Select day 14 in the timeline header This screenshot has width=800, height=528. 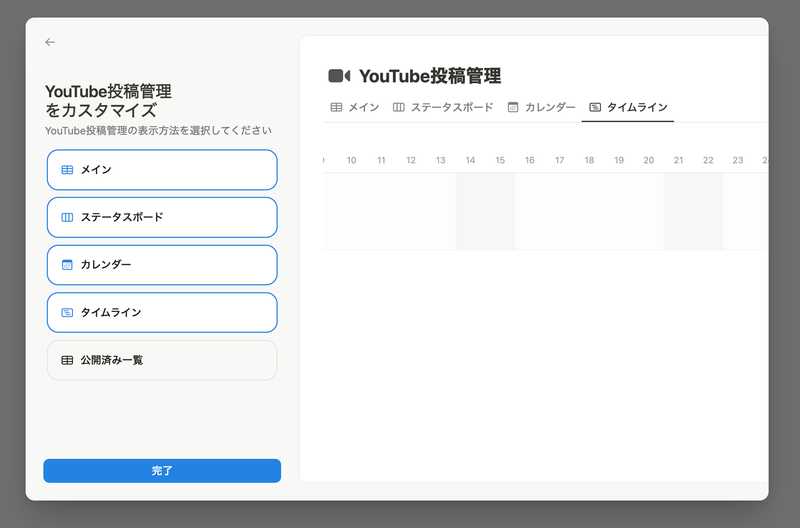click(x=470, y=160)
